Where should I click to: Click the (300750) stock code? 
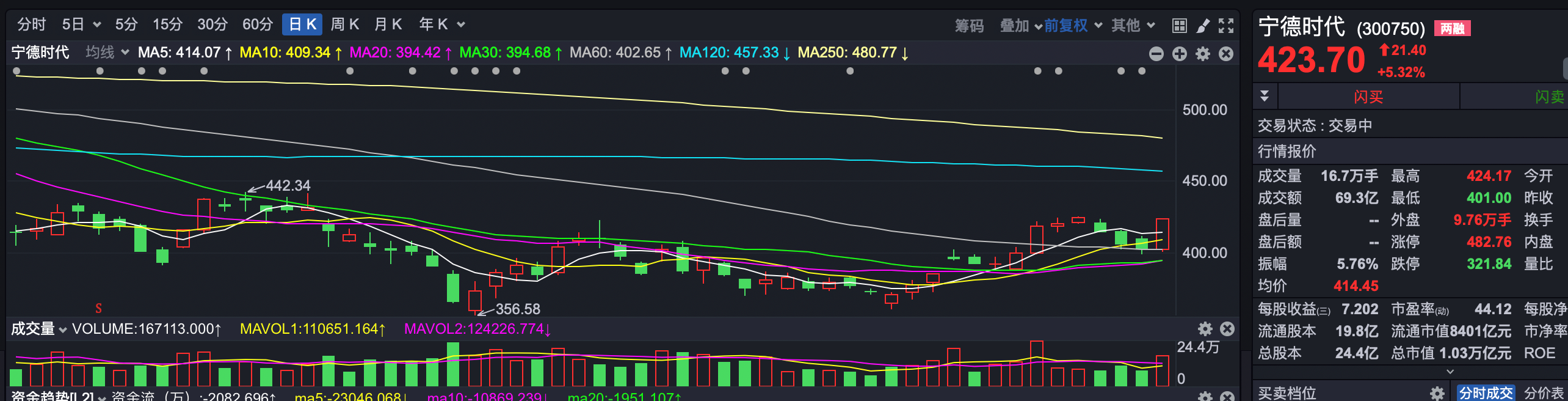click(1391, 29)
